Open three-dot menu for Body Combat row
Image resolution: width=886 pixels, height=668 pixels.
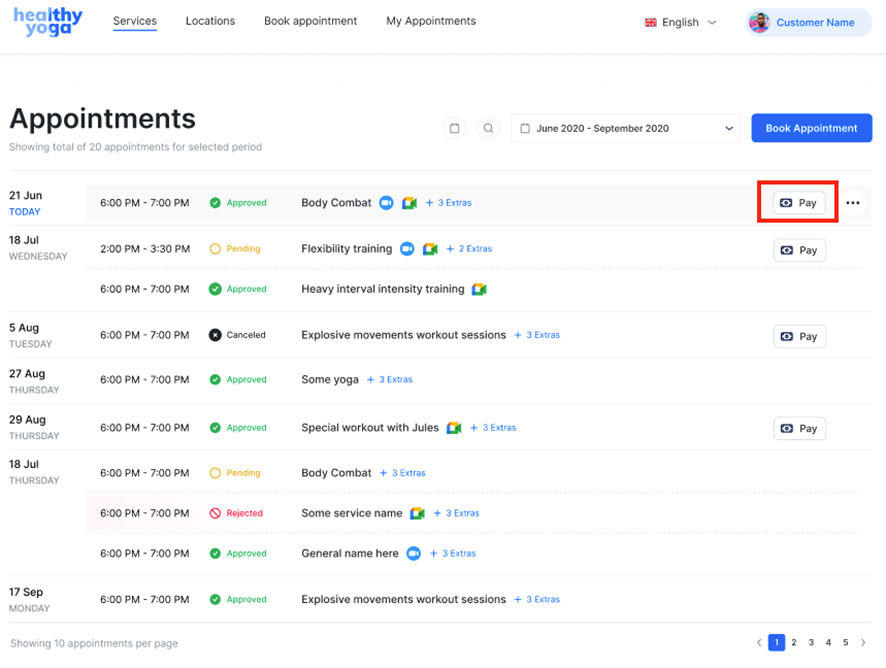[x=852, y=203]
